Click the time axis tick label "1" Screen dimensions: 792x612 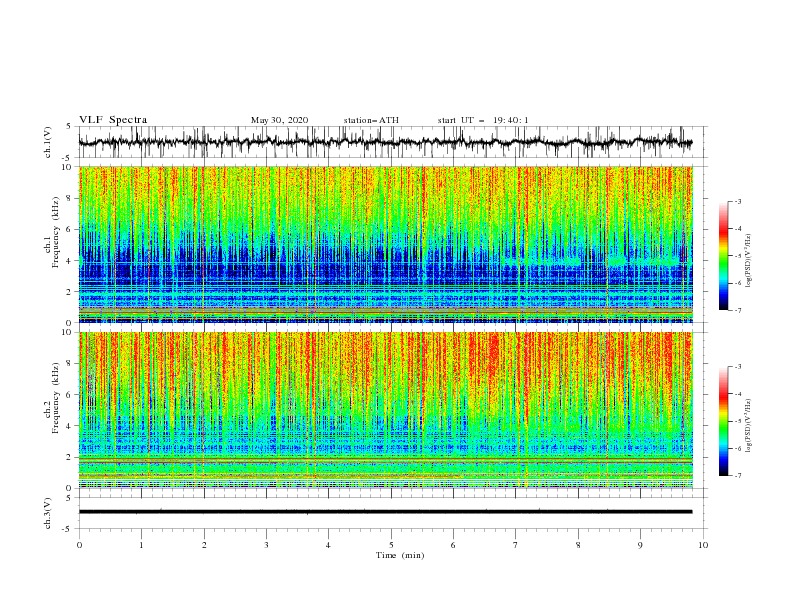coord(141,545)
